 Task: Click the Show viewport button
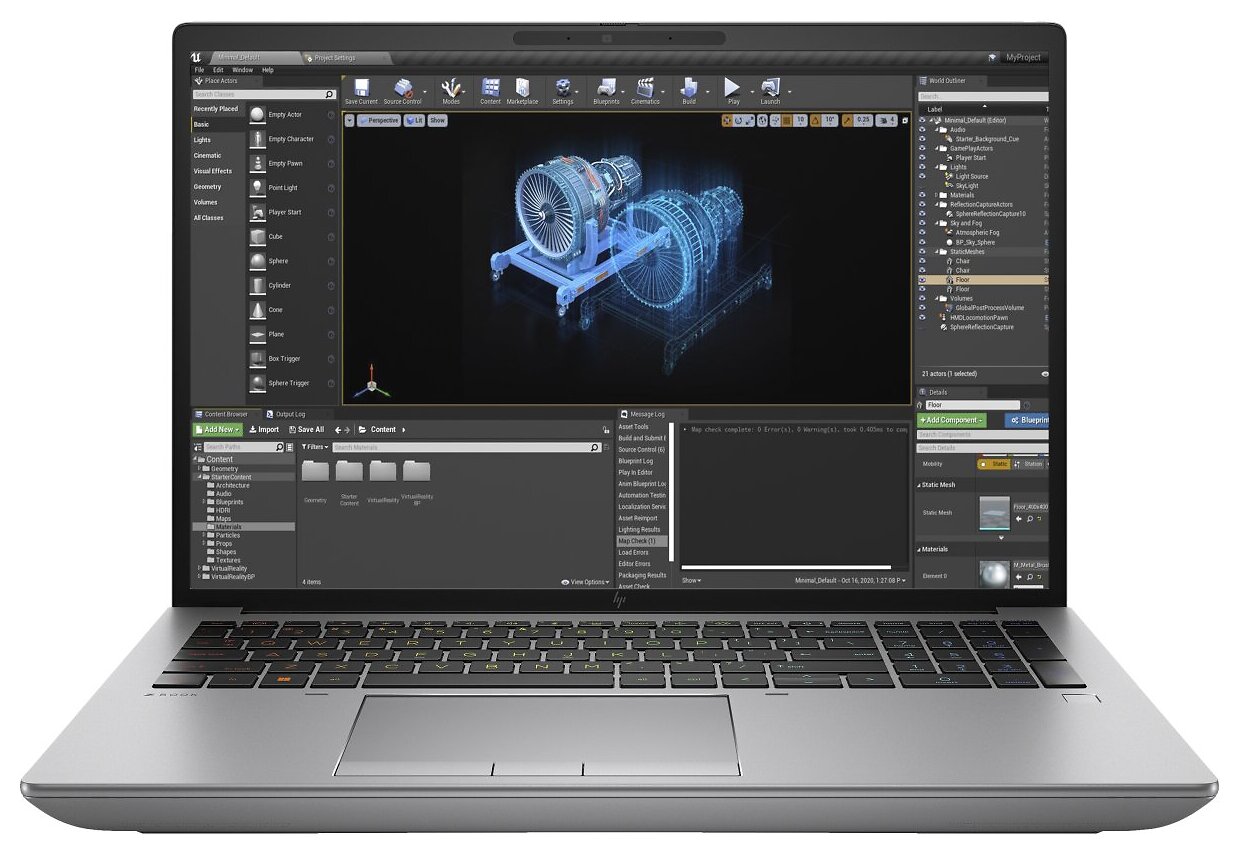coord(438,120)
